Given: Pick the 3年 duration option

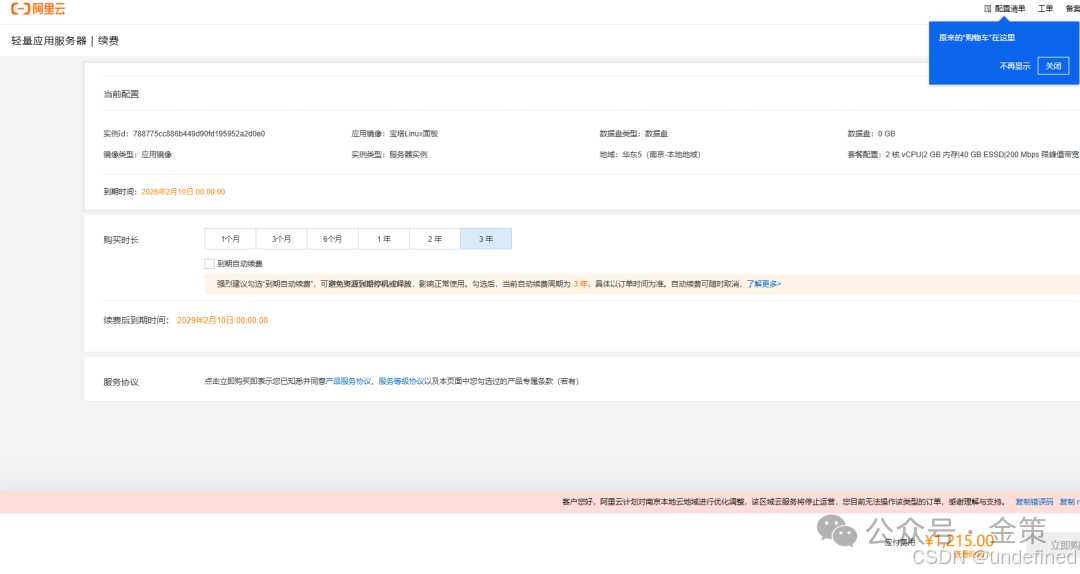Looking at the screenshot, I should (485, 239).
